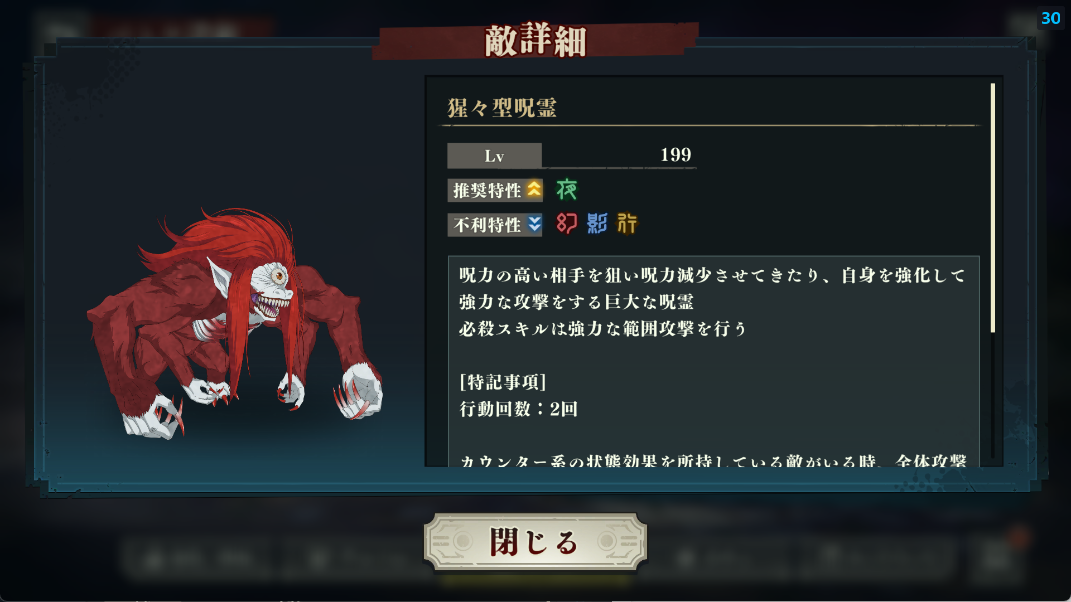1071x602 pixels.
Task: Close the dialog with the 閉じる button
Action: [536, 542]
